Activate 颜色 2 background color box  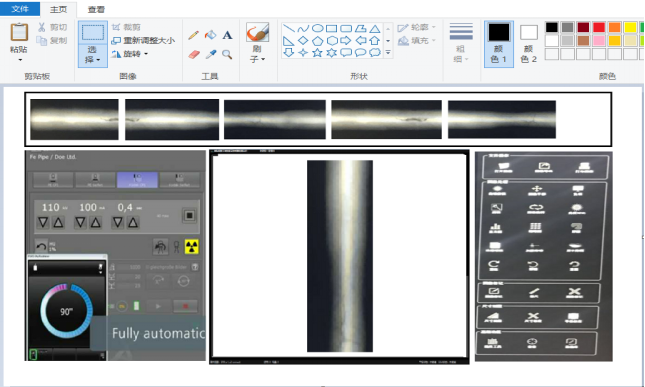(529, 44)
